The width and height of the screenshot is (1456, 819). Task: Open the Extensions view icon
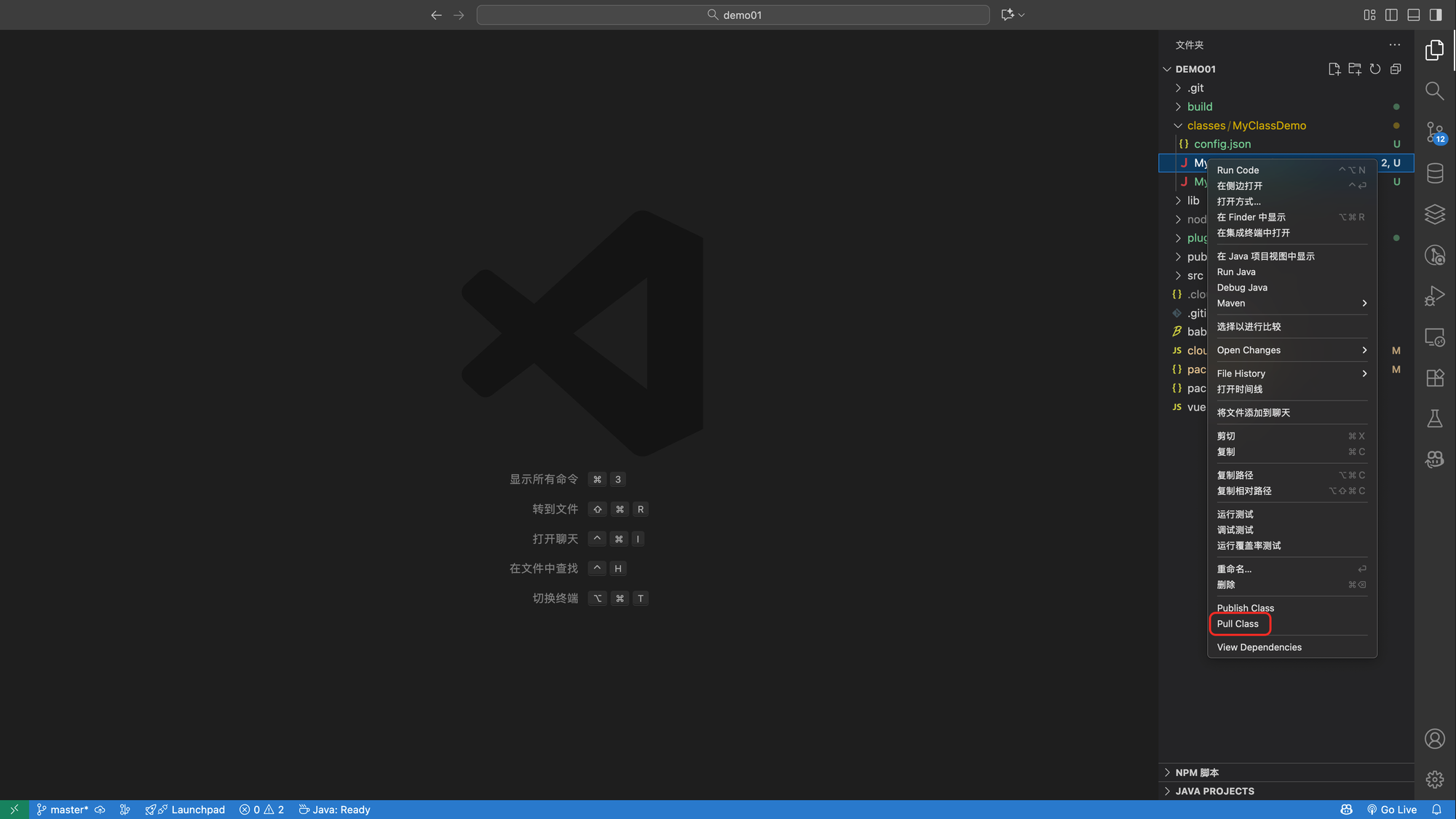click(x=1434, y=378)
